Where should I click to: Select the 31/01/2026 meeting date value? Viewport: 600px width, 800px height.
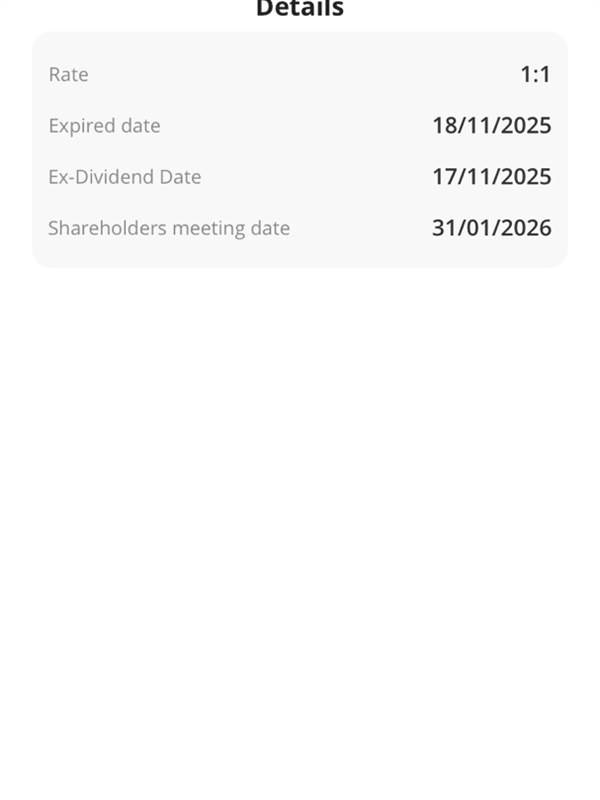coord(491,228)
